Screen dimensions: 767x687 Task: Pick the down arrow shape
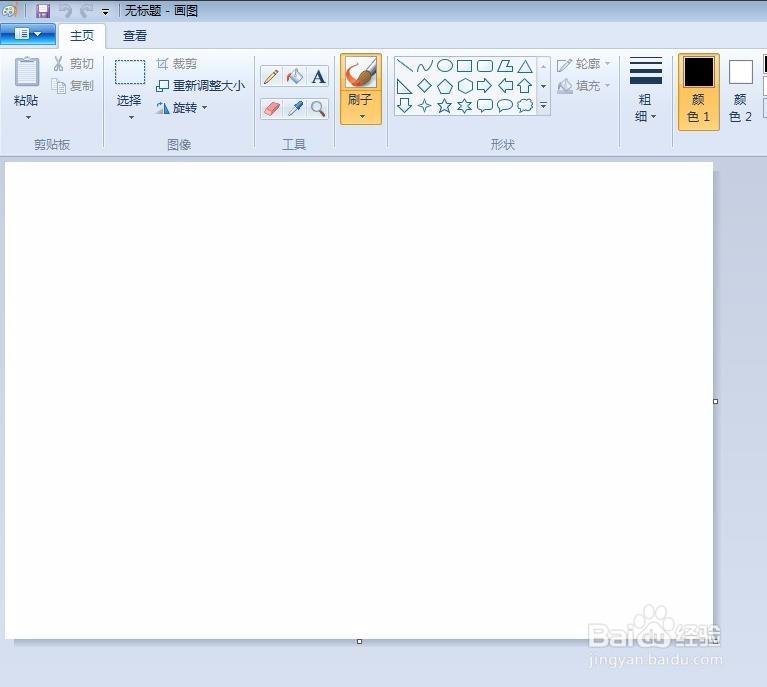coord(404,105)
